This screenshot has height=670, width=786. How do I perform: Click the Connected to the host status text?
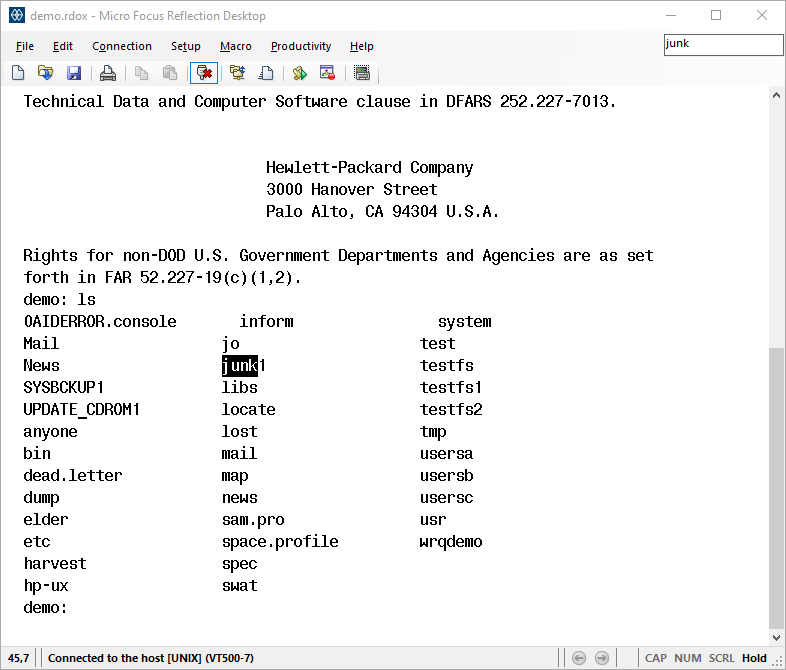(x=150, y=658)
